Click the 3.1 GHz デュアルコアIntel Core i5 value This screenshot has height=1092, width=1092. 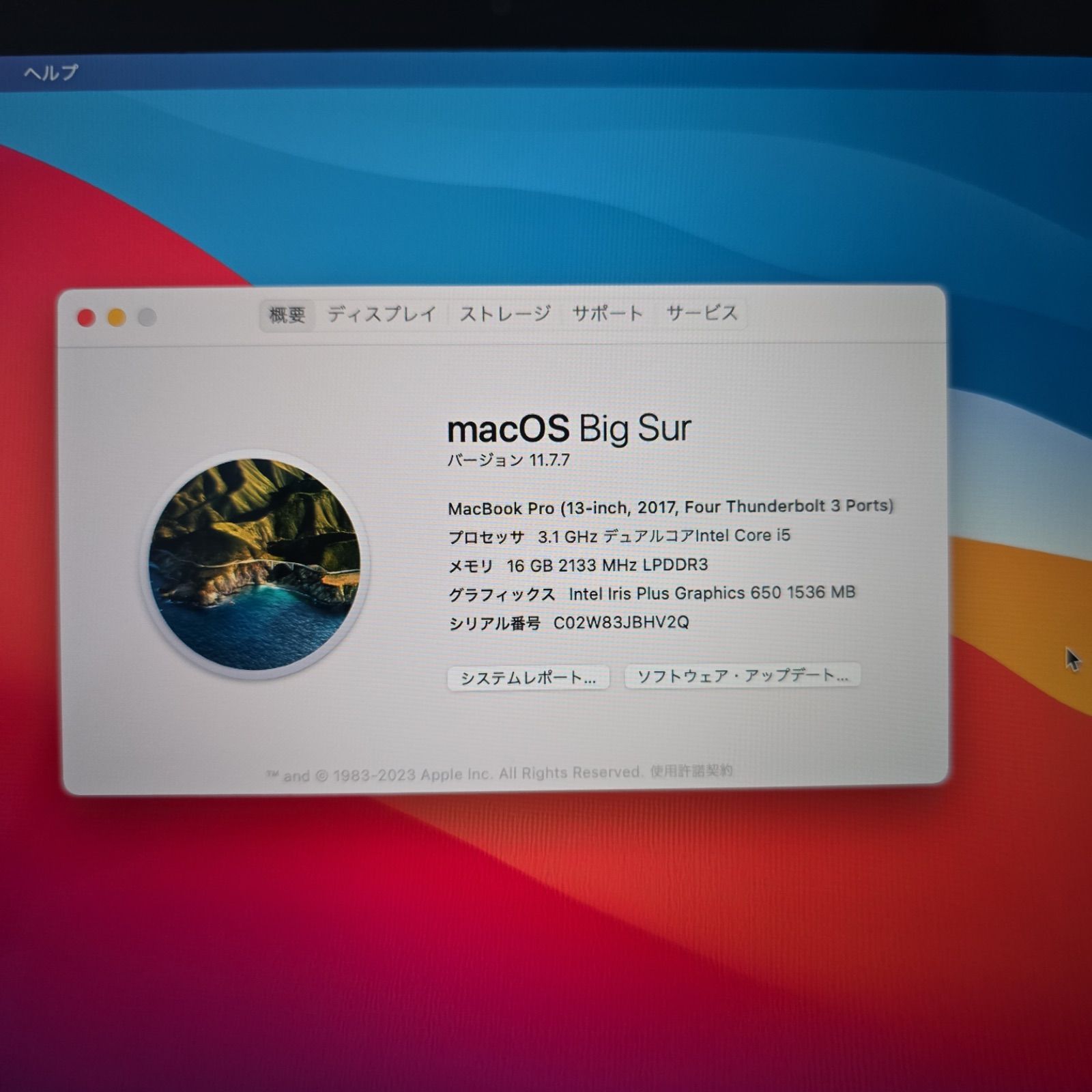coord(664,536)
